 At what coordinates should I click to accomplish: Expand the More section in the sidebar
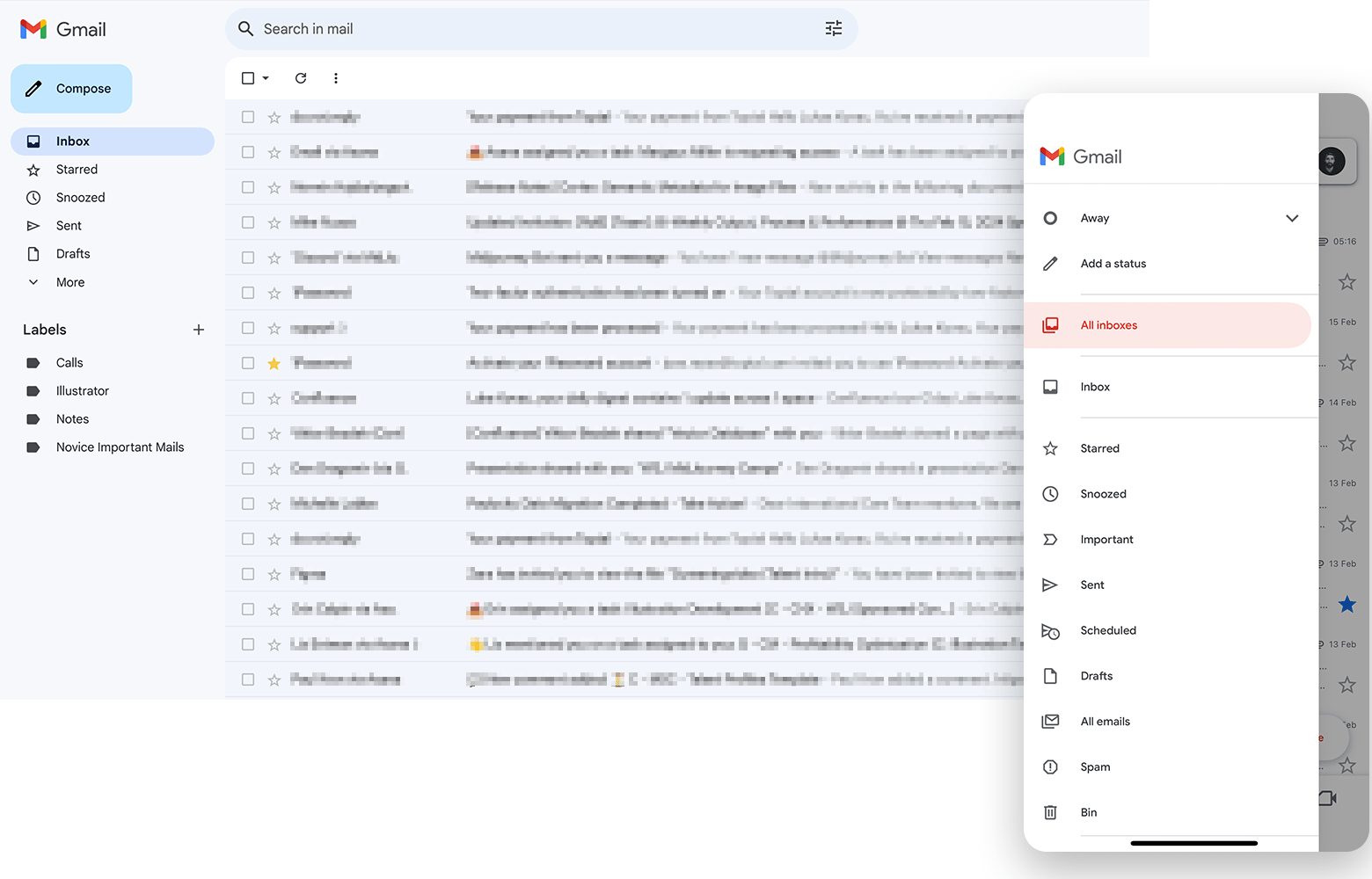pos(33,282)
